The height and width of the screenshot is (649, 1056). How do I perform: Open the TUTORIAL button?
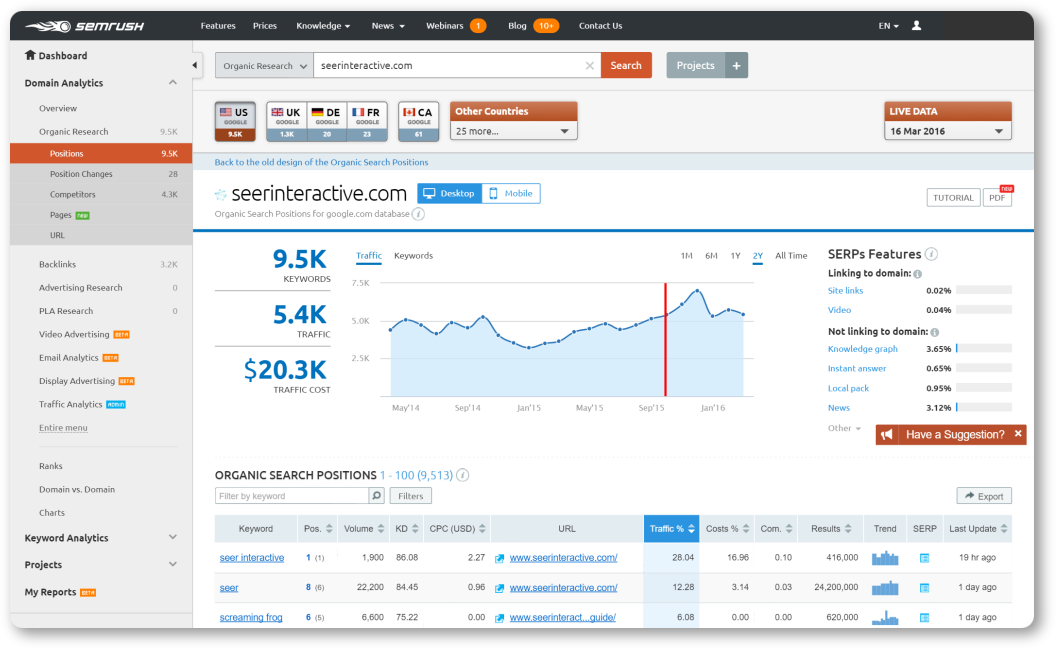point(953,197)
